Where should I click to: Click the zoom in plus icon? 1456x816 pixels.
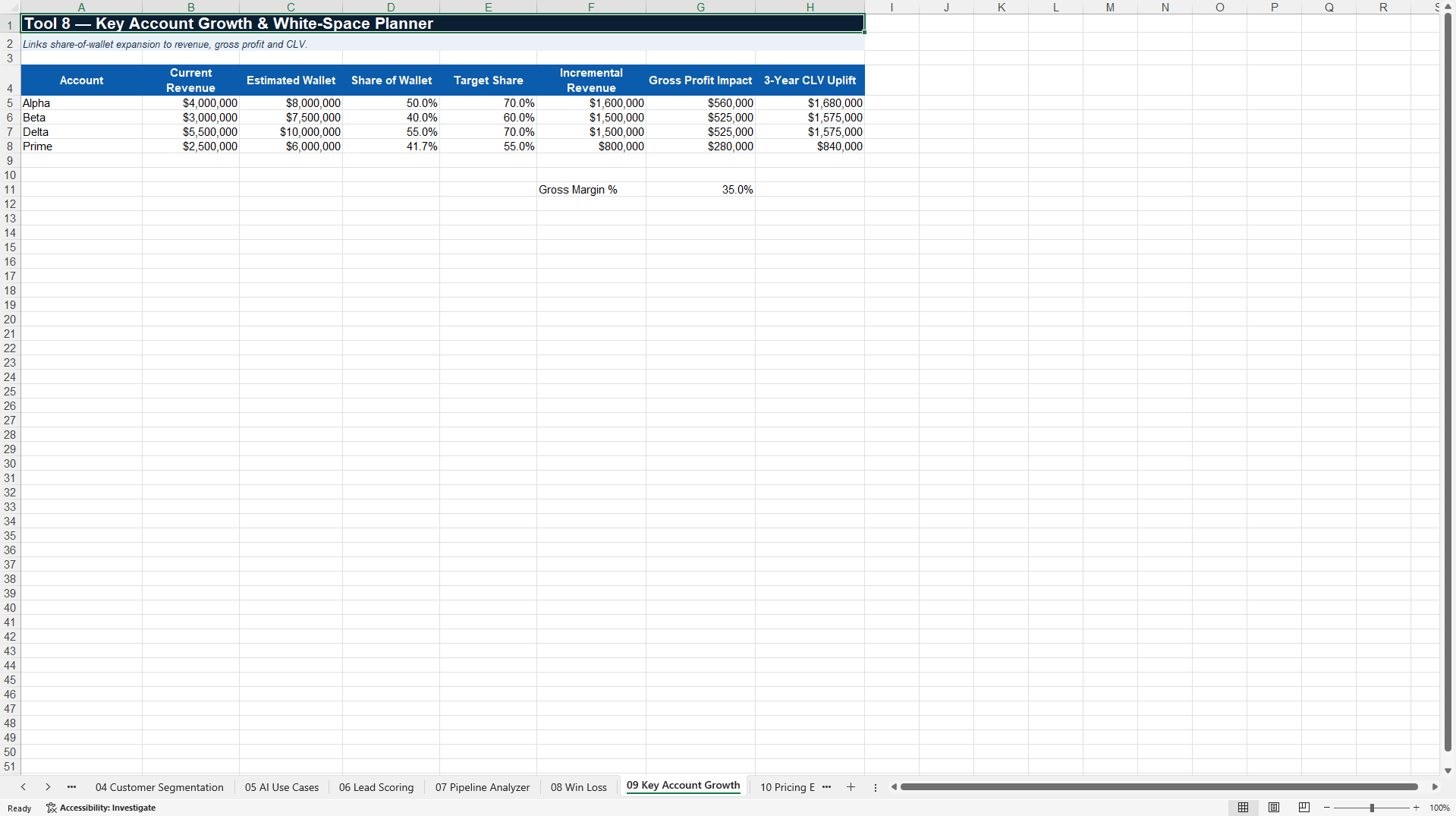pos(1417,808)
